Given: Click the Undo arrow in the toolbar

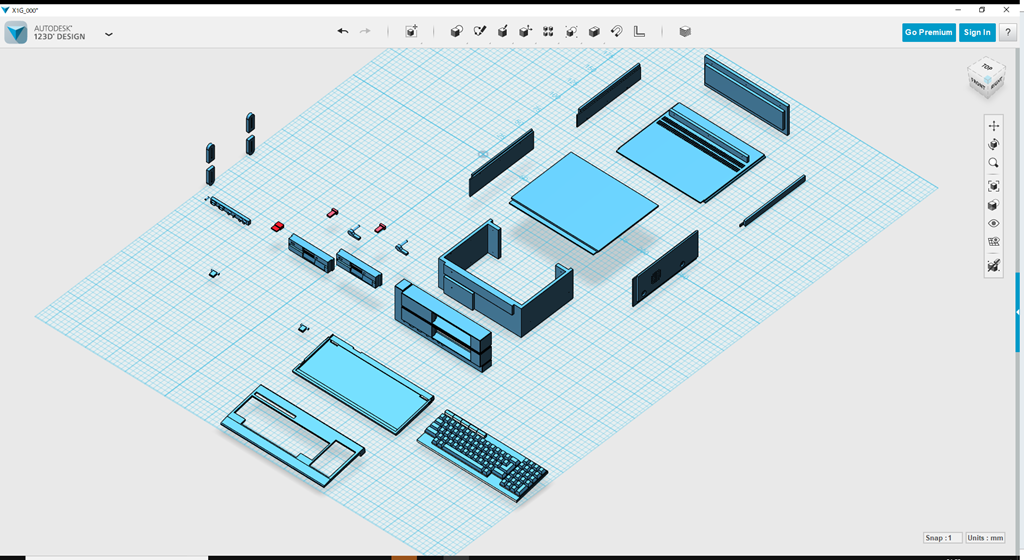Looking at the screenshot, I should click(x=343, y=32).
